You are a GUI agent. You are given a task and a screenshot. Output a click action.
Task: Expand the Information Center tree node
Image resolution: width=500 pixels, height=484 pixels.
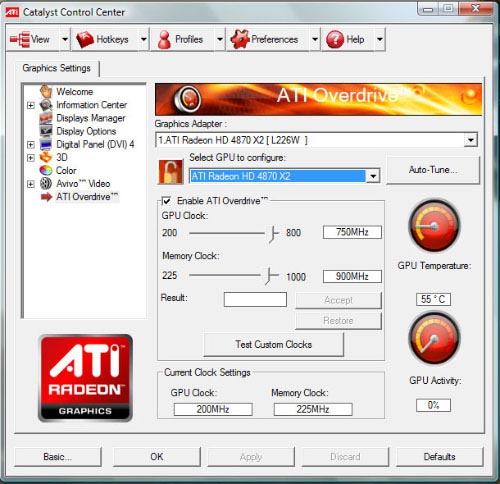pos(31,105)
